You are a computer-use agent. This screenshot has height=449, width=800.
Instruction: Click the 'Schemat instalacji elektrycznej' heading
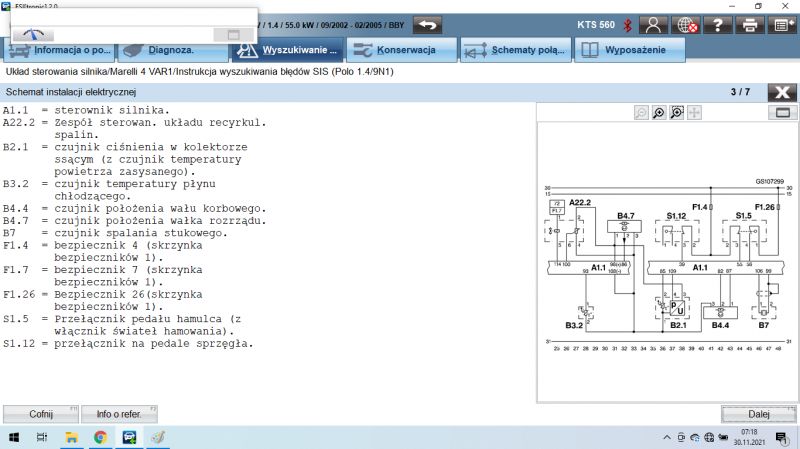(71, 92)
